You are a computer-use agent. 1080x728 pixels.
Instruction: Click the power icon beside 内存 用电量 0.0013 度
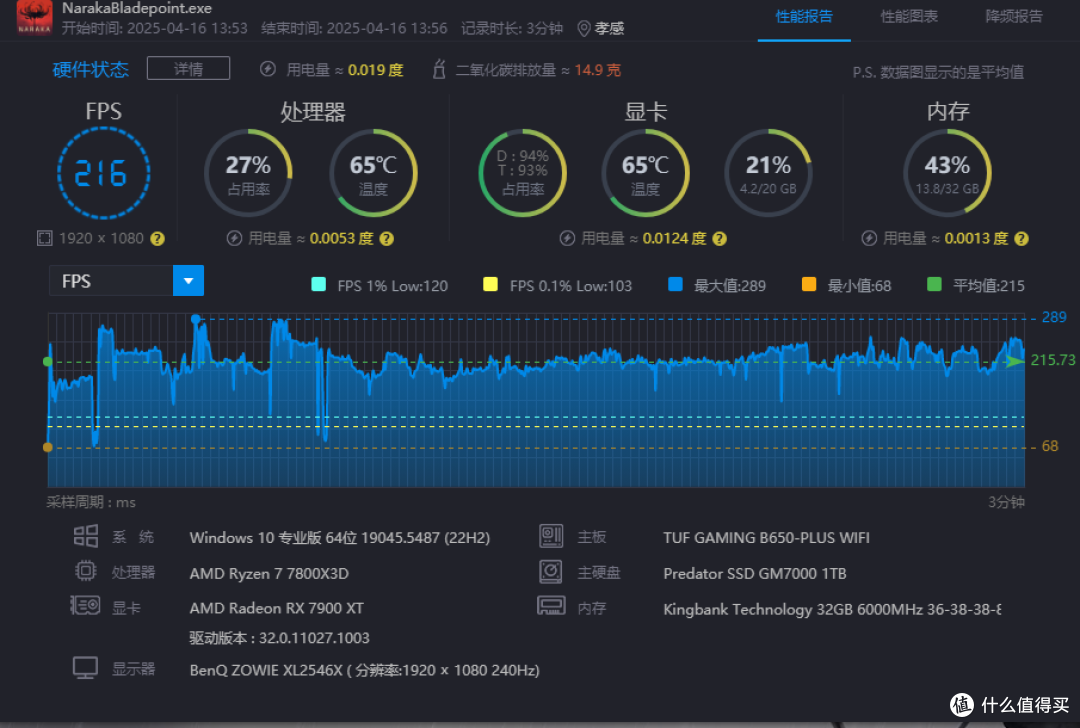pos(869,238)
